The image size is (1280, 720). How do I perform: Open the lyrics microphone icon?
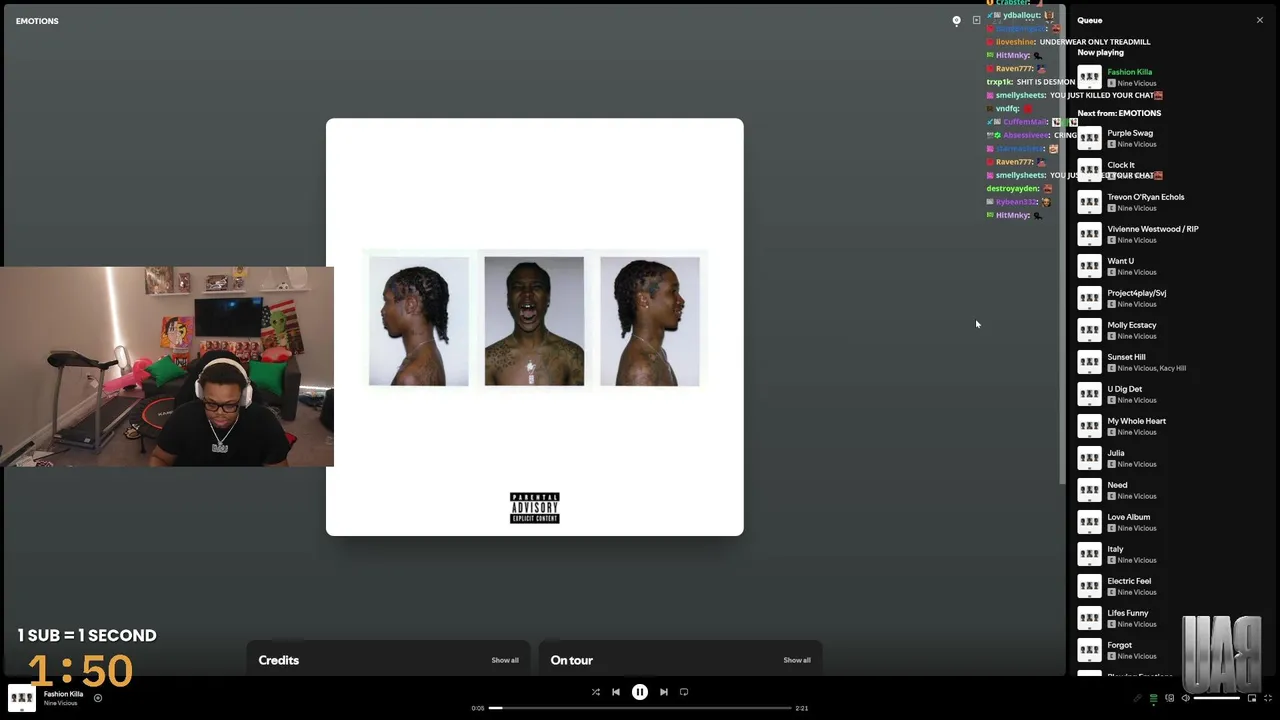(x=1137, y=698)
